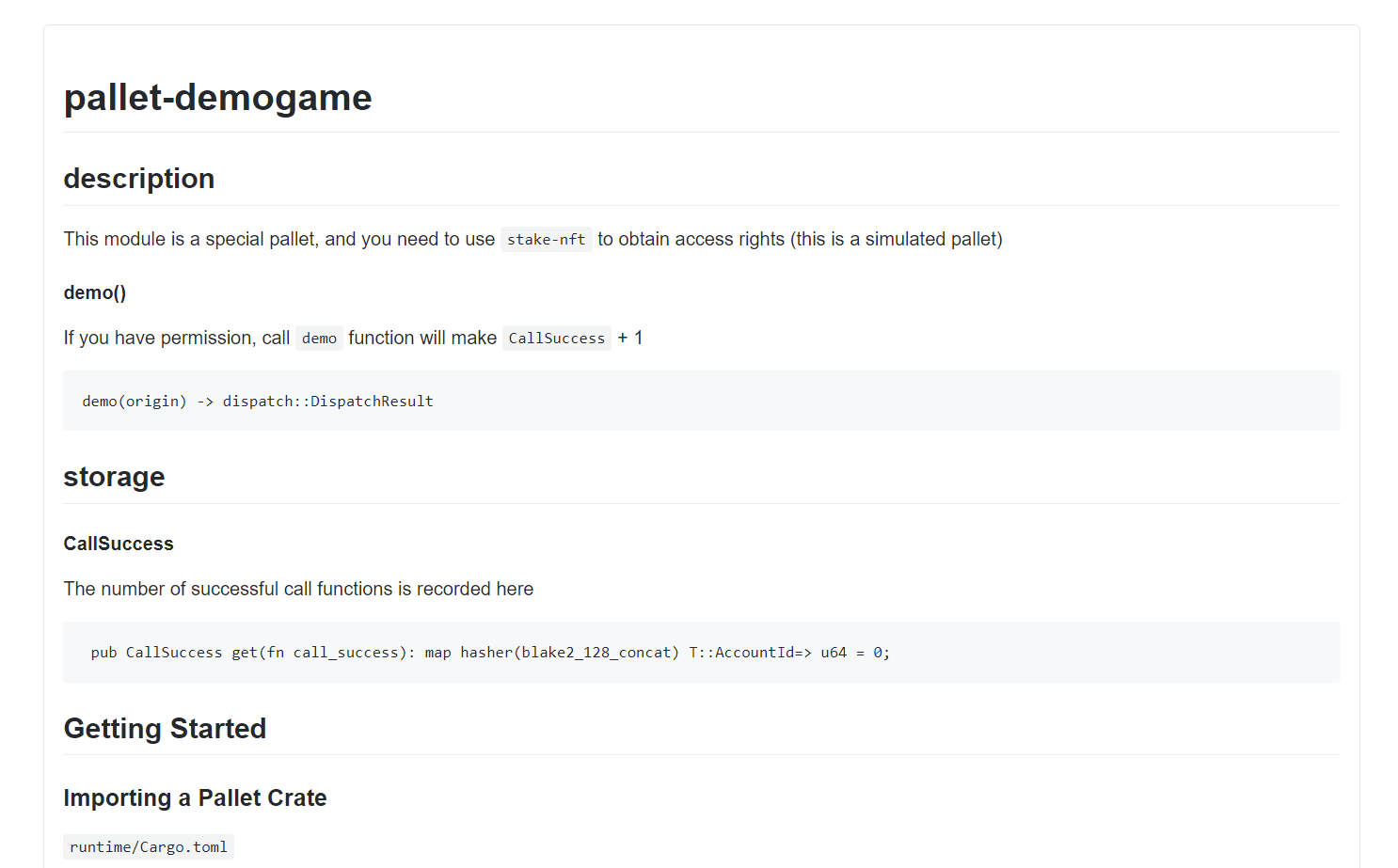Screen dimensions: 1398x868
Task: Click the CallSuccess bold subheading
Action: [119, 544]
